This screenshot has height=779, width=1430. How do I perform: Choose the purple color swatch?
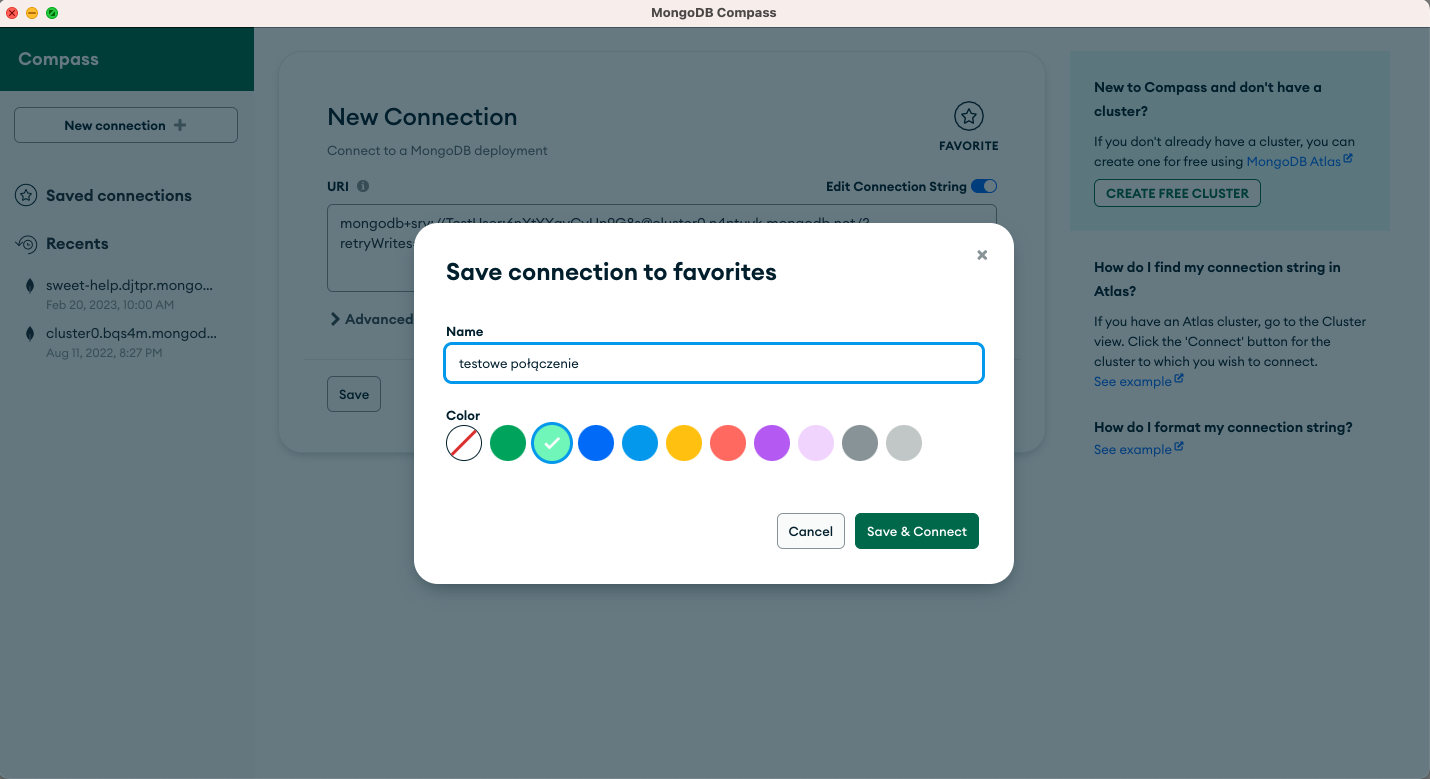coord(772,443)
